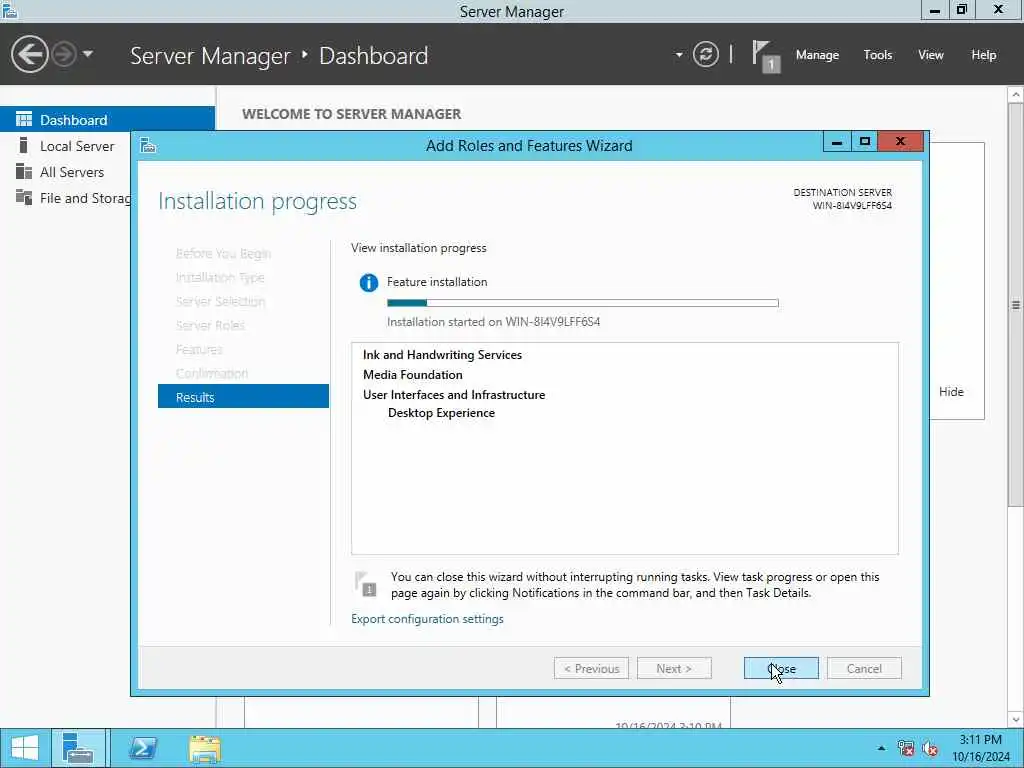
Task: Click the Next button
Action: click(x=674, y=668)
